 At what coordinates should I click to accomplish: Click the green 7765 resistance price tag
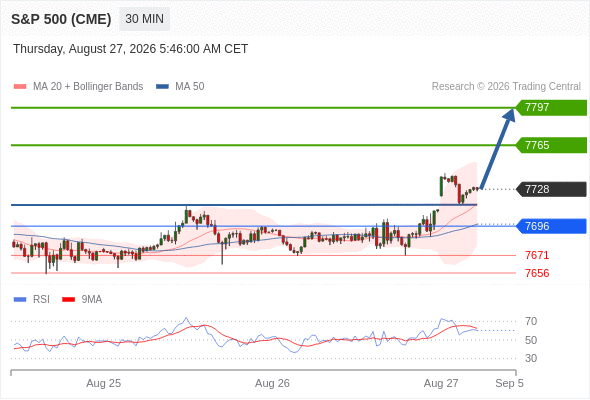(x=551, y=145)
